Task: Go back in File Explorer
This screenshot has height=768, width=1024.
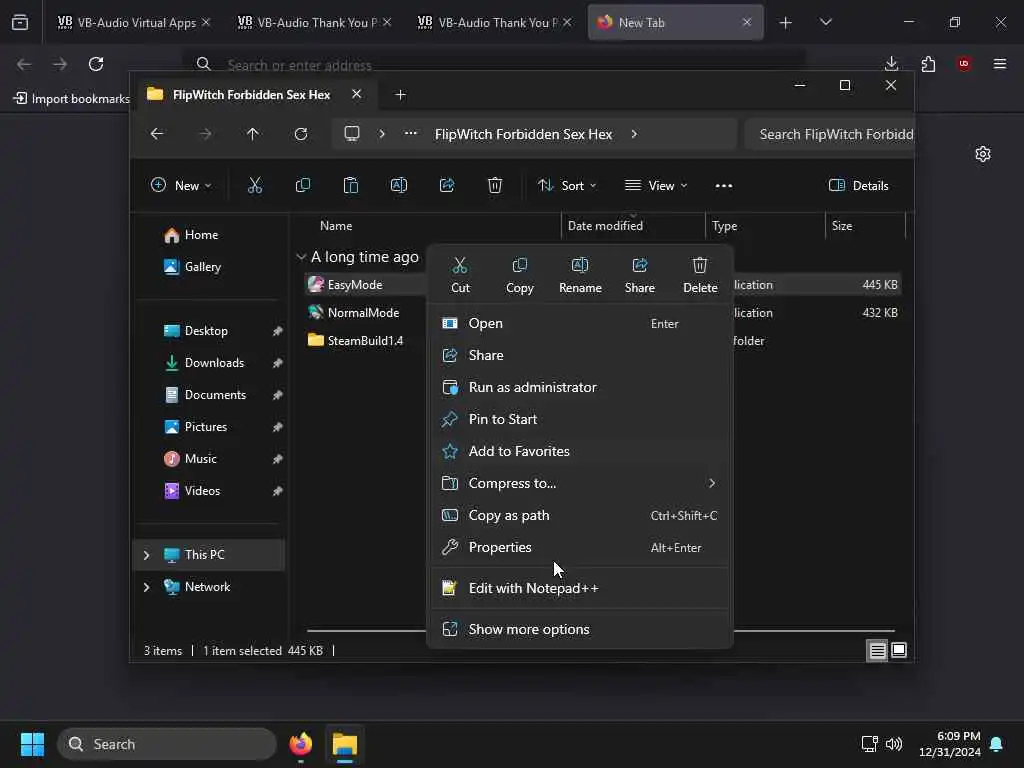Action: 157,134
